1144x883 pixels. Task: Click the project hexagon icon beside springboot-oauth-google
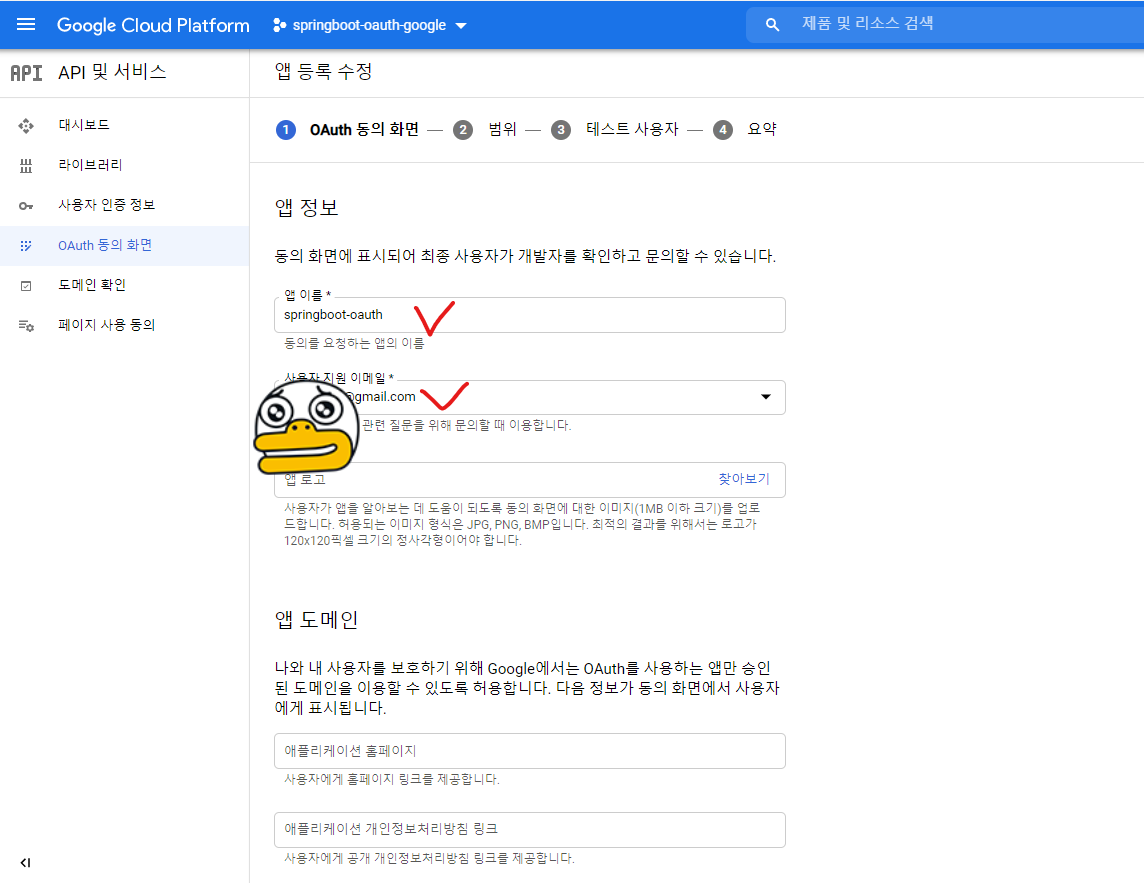(279, 26)
